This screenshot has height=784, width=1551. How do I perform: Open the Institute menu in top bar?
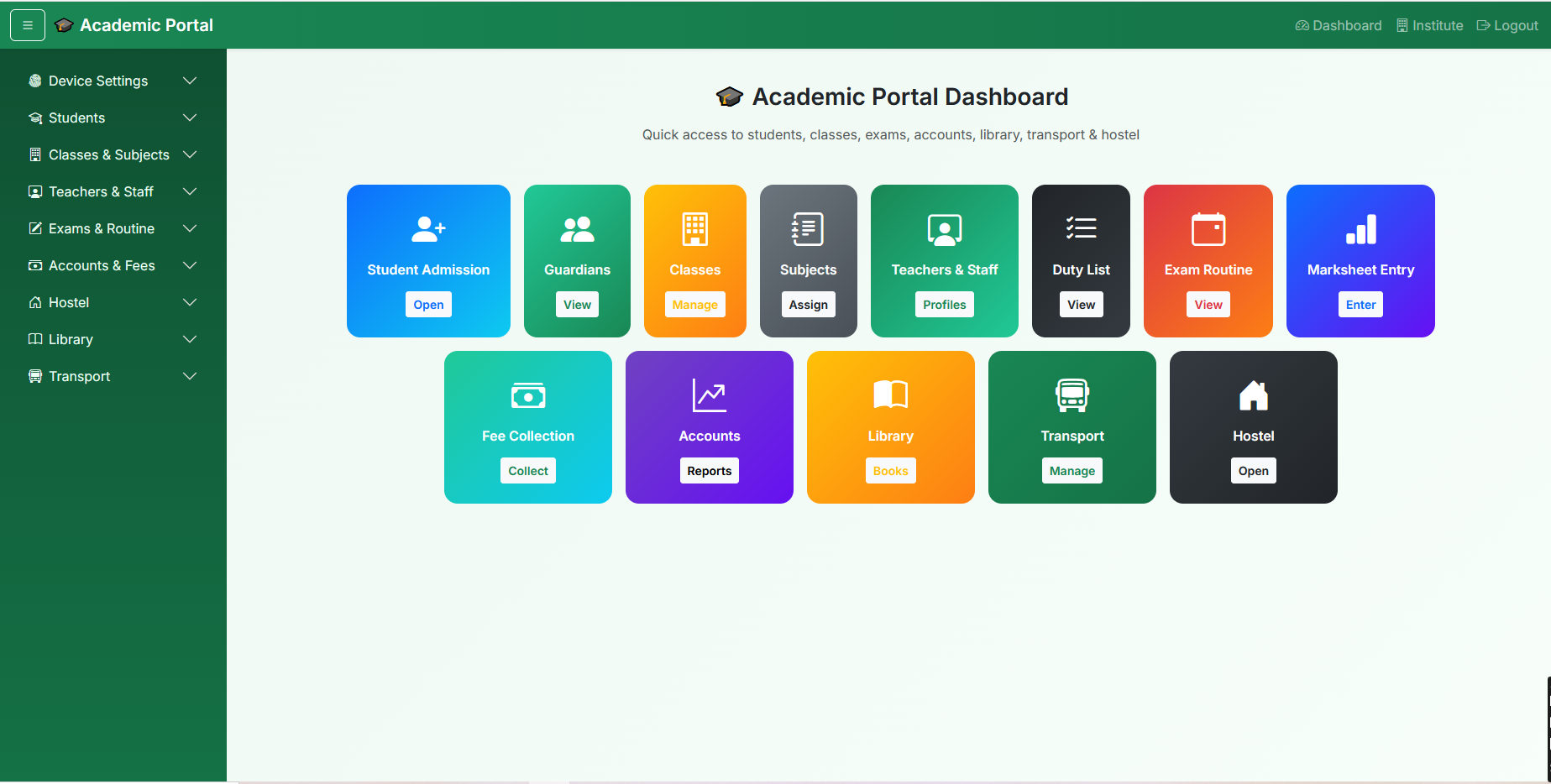pos(1430,25)
